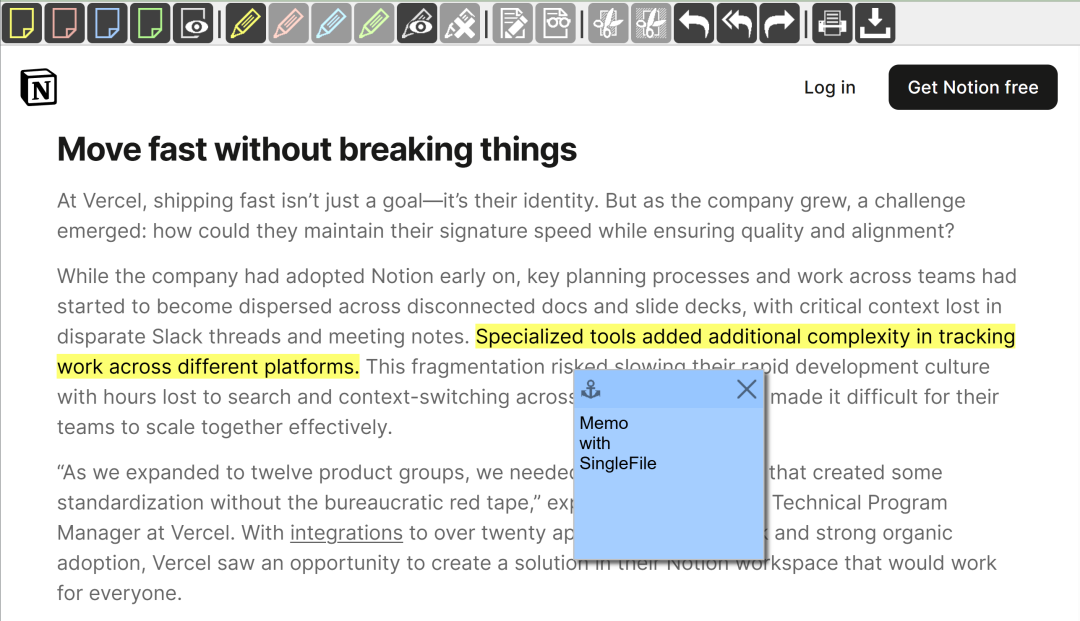This screenshot has width=1080, height=621.
Task: Click inside the memo note text area
Action: [x=669, y=483]
